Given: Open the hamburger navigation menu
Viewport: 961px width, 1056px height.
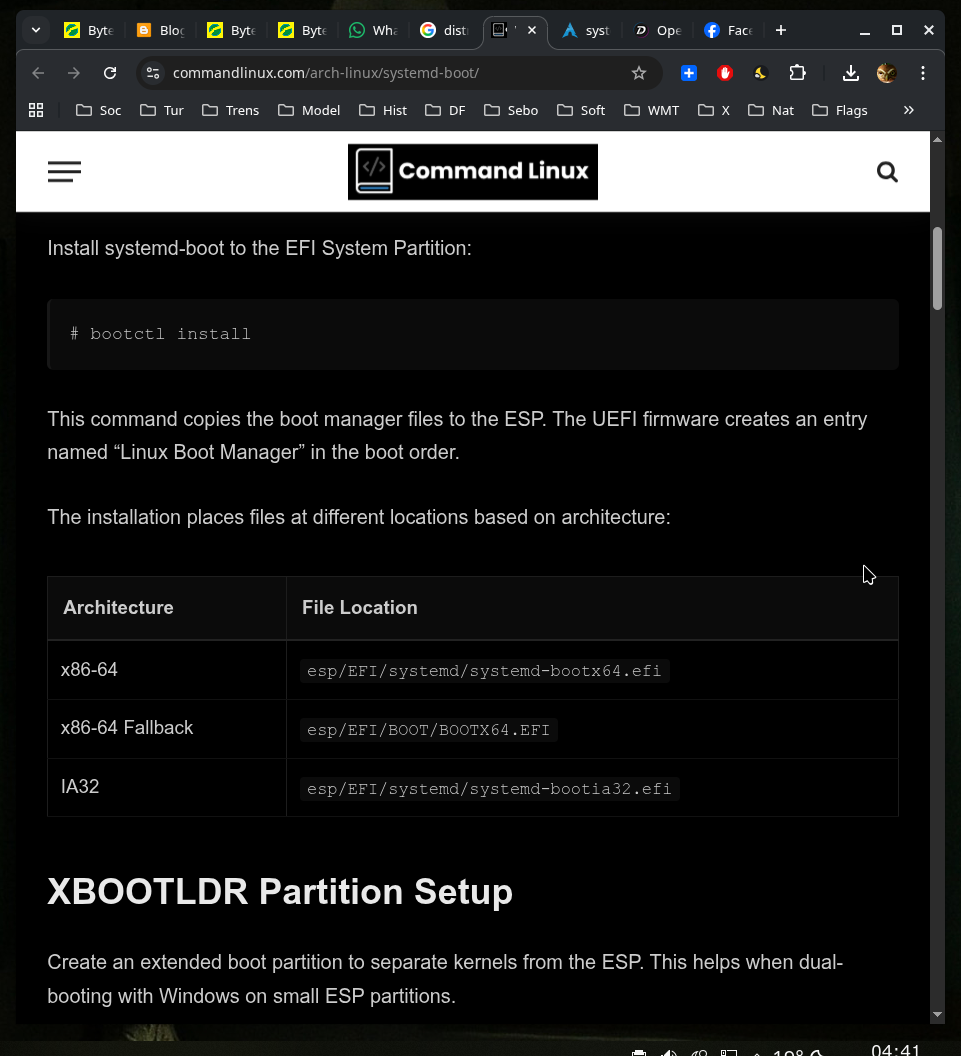Looking at the screenshot, I should (x=64, y=172).
